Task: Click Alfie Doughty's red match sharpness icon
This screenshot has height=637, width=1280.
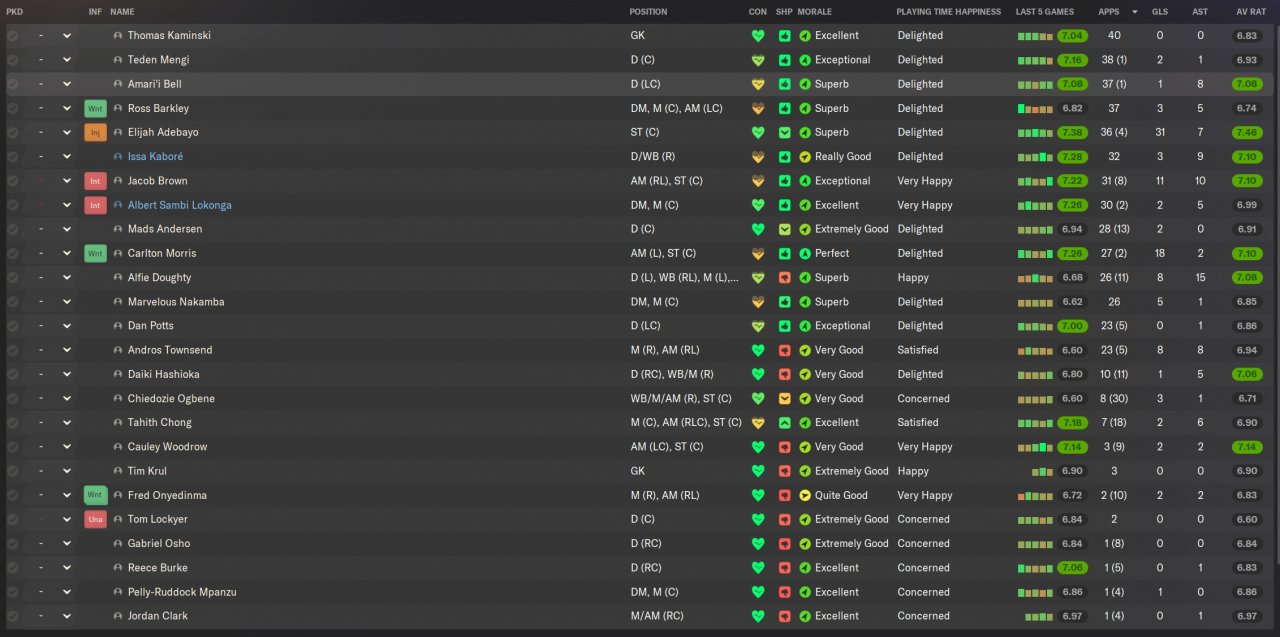Action: point(785,278)
